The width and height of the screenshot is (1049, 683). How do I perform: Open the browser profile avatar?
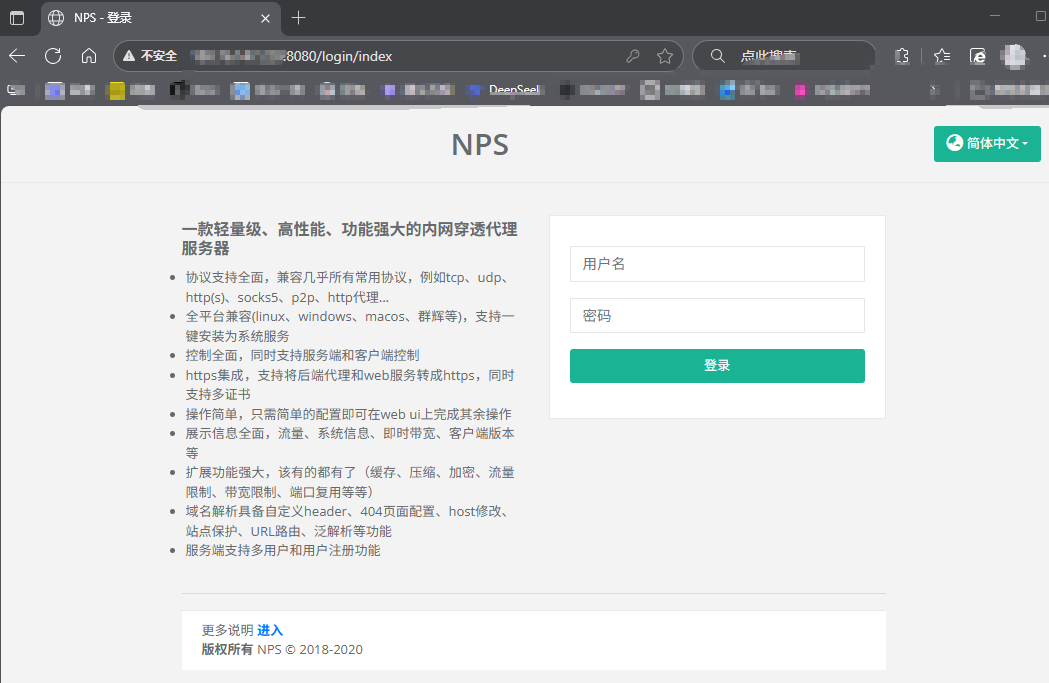[1014, 56]
